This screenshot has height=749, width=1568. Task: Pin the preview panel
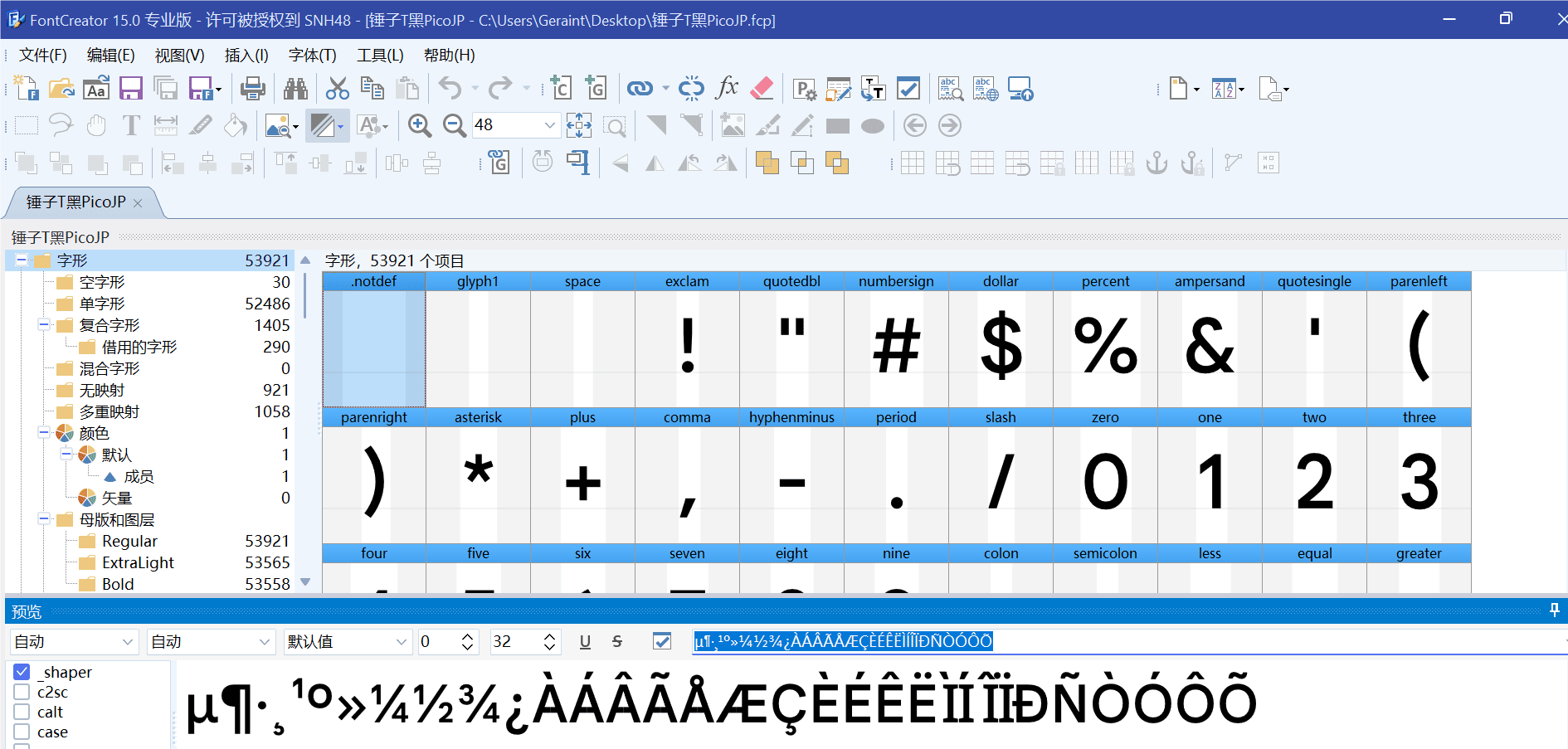(x=1555, y=610)
